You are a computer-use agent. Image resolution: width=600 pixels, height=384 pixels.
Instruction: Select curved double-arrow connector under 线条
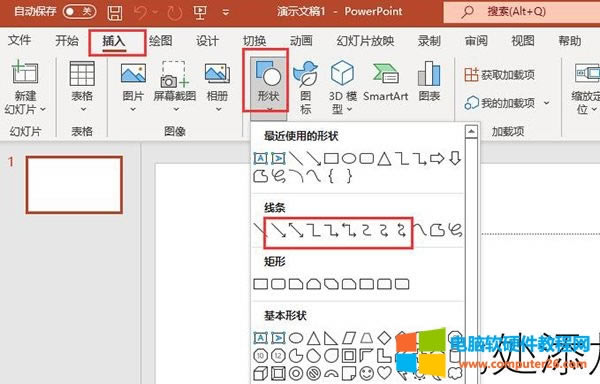click(x=401, y=230)
